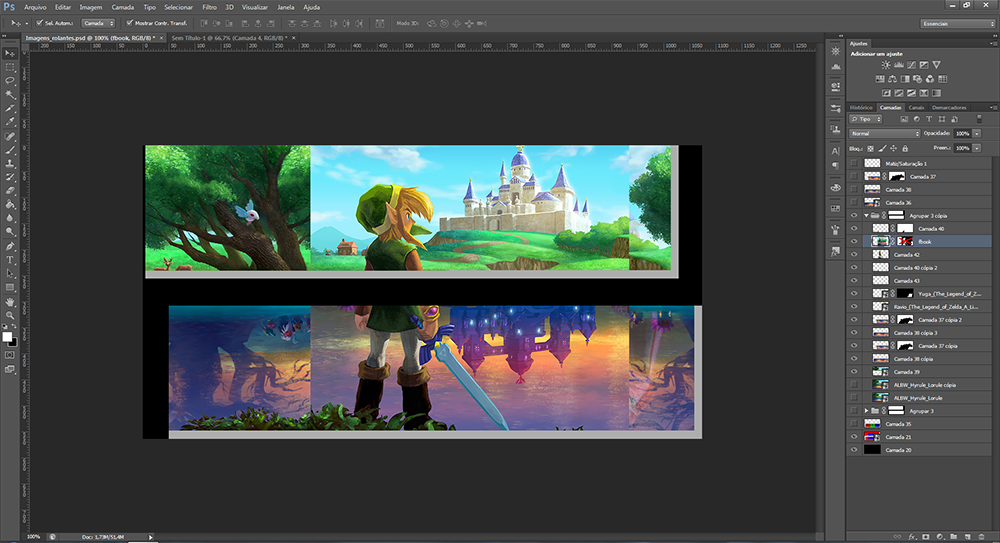
Task: Select the Crop tool
Action: pyautogui.click(x=10, y=108)
